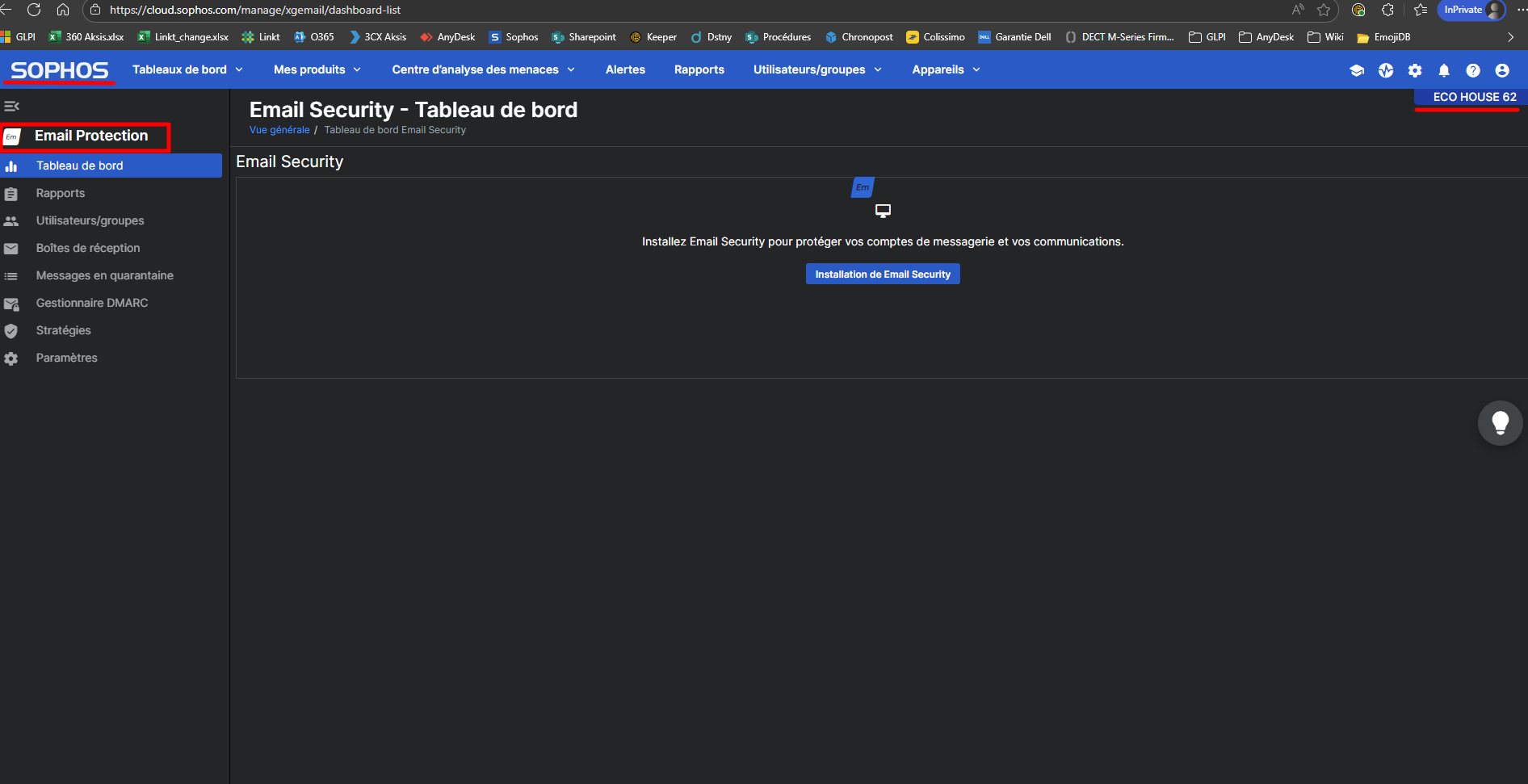This screenshot has height=784, width=1528.
Task: Open the Wiki bookmarks folder
Action: tap(1326, 37)
